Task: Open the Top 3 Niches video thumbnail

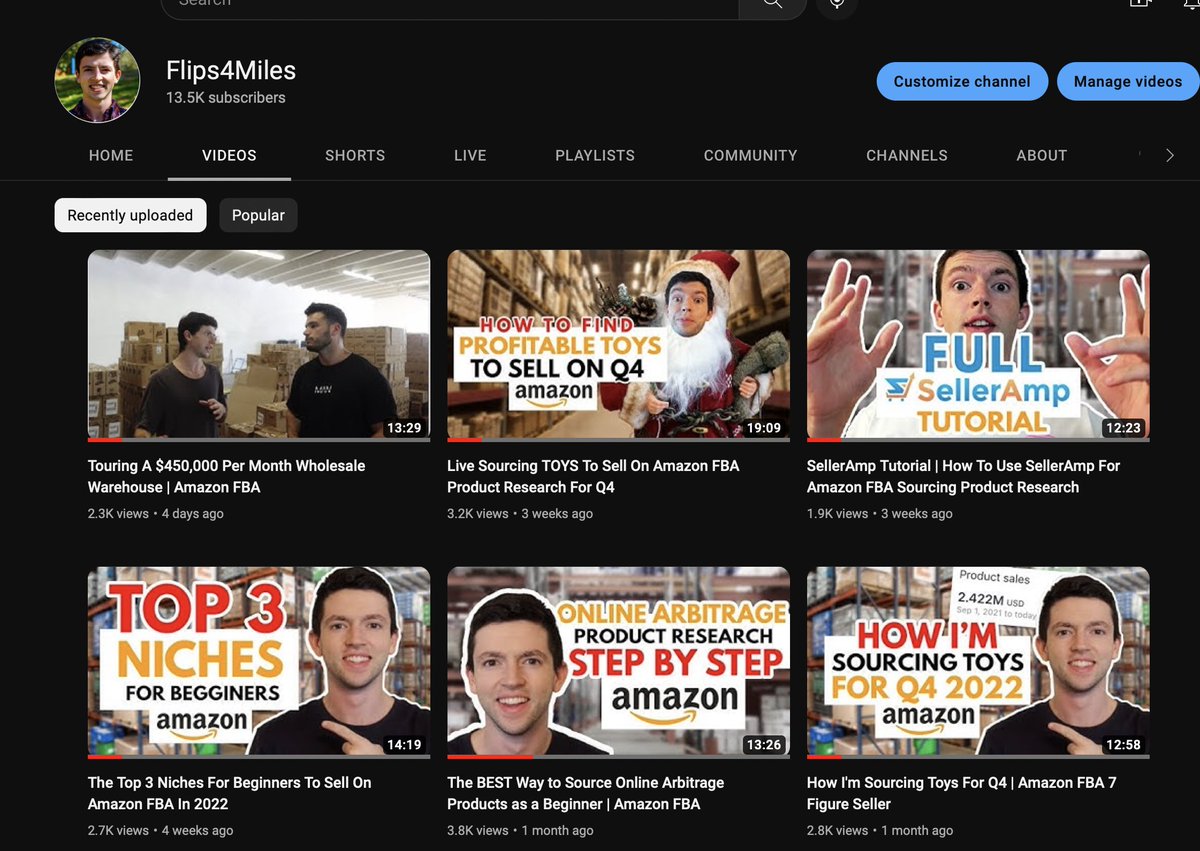Action: point(258,661)
